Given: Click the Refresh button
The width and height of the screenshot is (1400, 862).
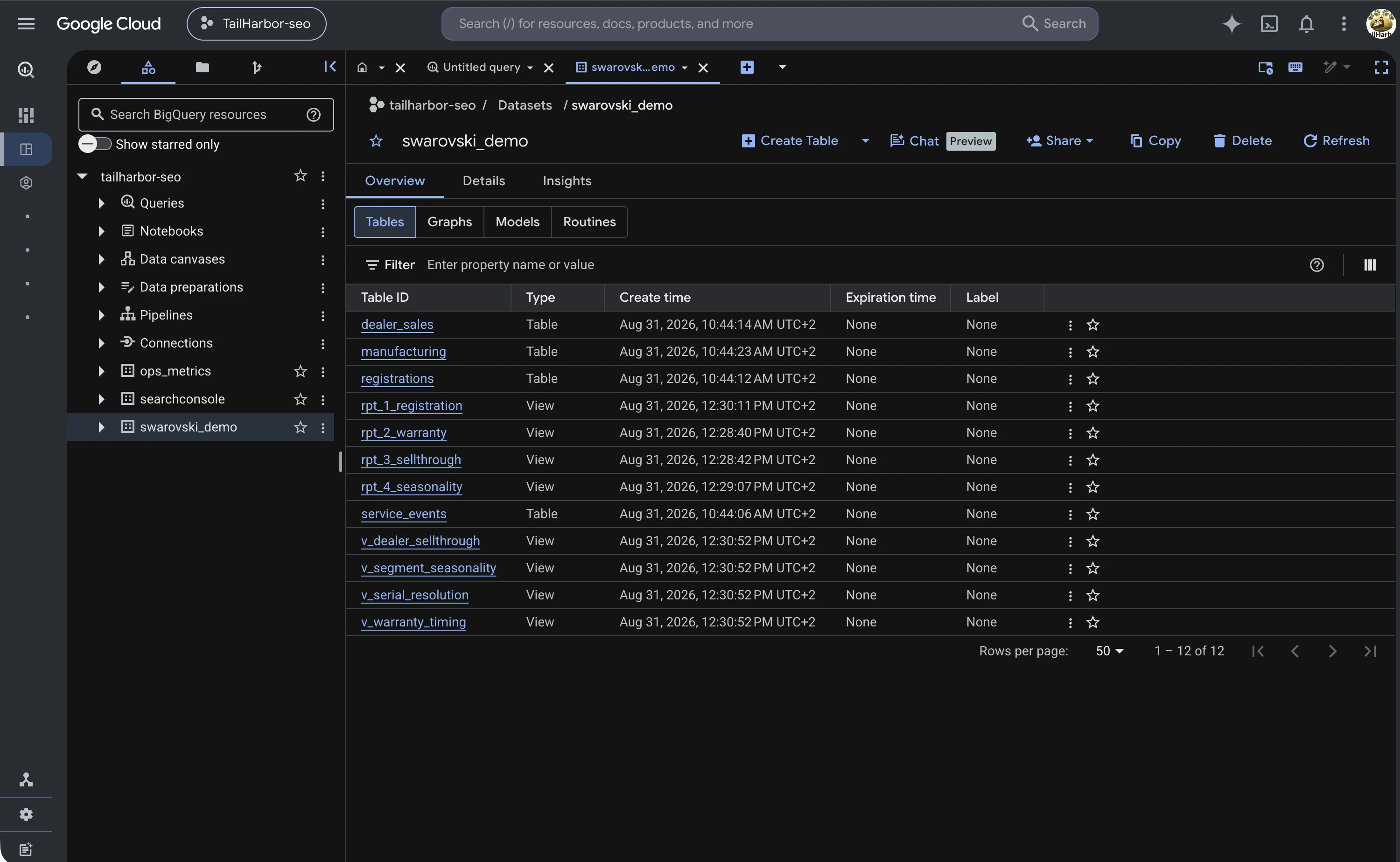Looking at the screenshot, I should (x=1336, y=141).
